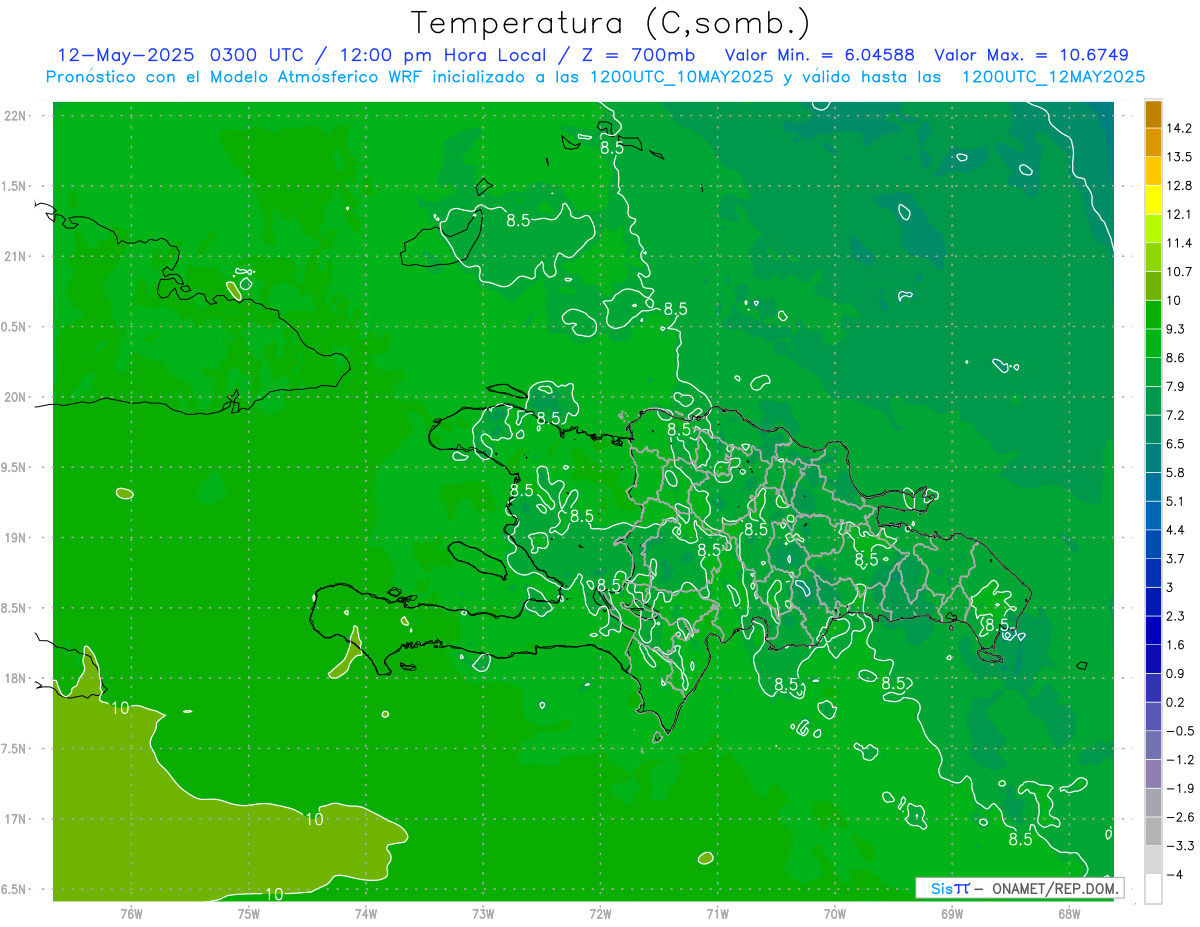
Task: Click the '18N' latitude axis label
Action: pos(17,678)
